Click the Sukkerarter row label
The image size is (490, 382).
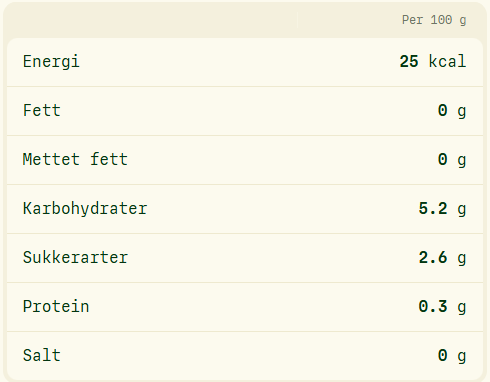click(x=75, y=257)
